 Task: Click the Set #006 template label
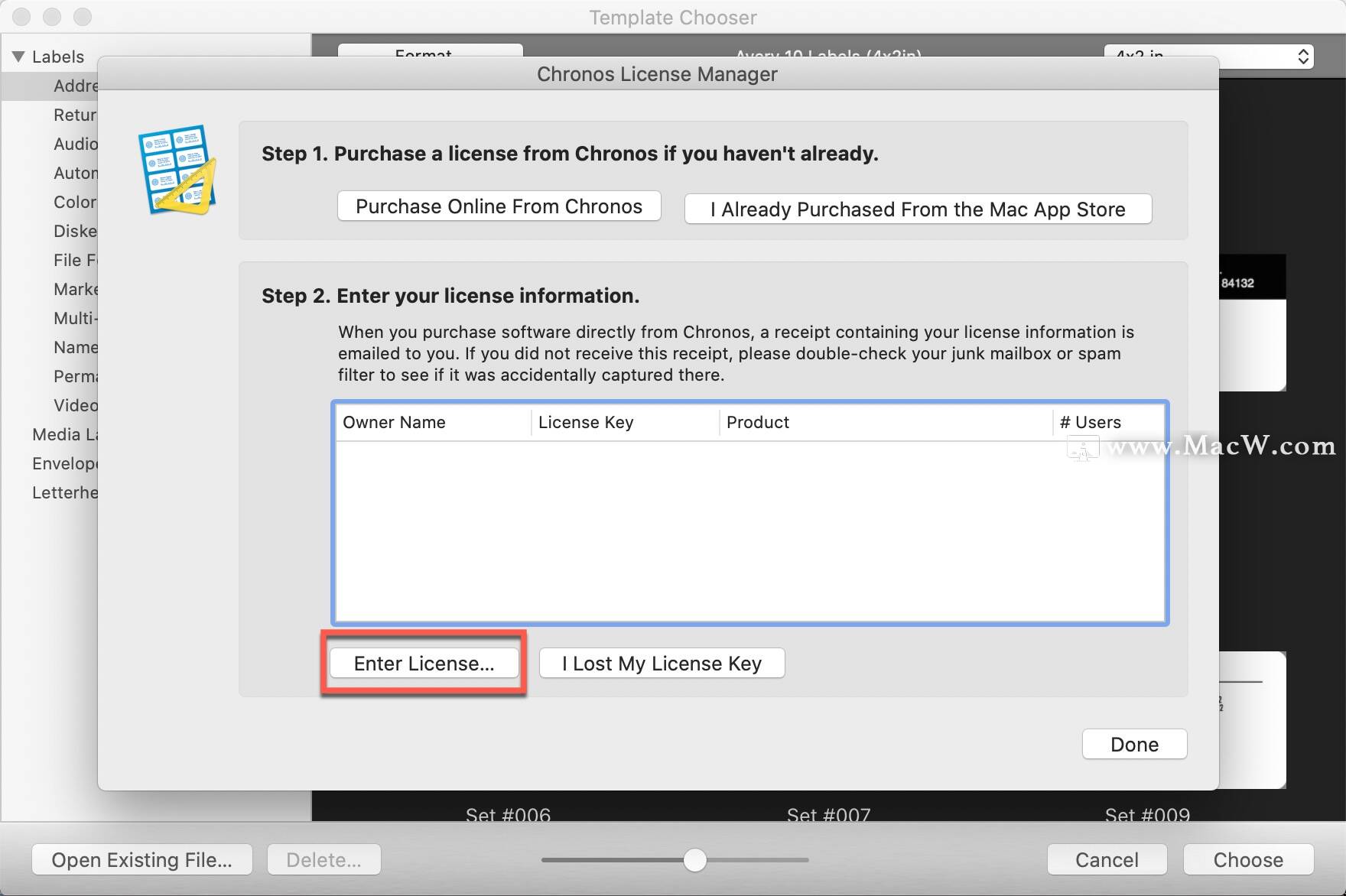click(508, 814)
